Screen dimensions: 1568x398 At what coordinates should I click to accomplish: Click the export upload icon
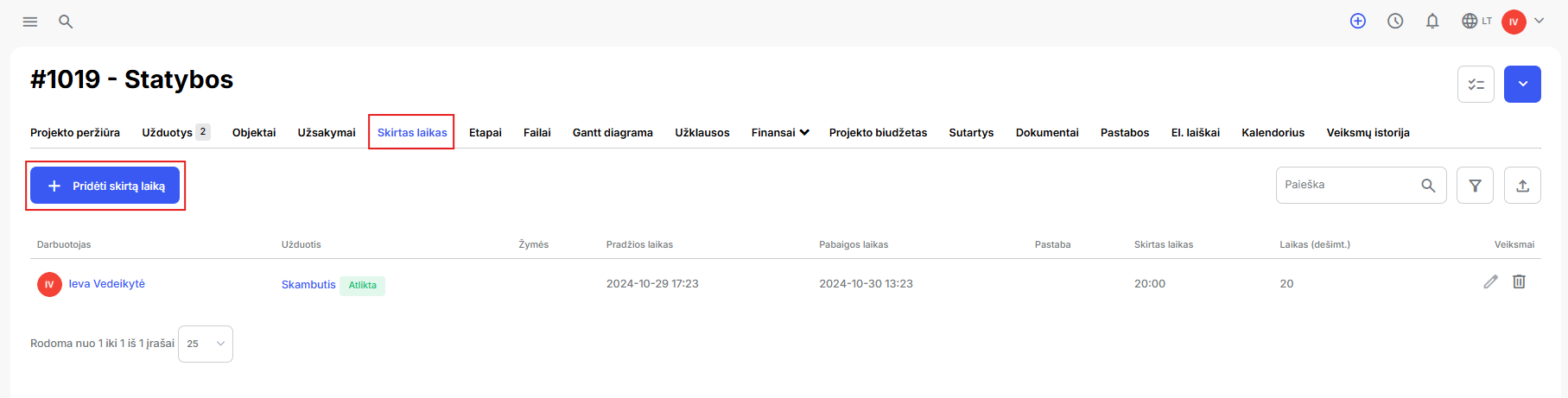click(x=1522, y=186)
